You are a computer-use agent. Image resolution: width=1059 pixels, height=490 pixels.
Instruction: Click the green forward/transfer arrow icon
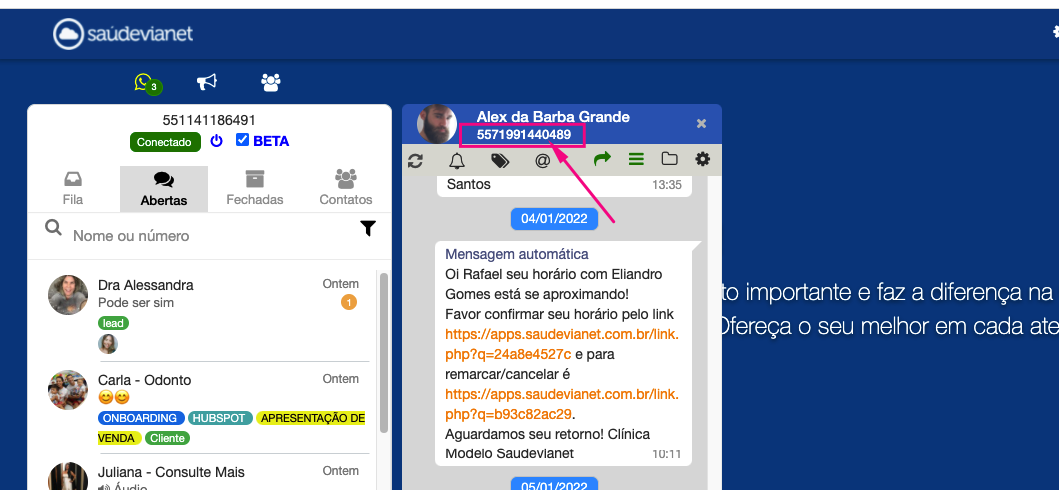tap(602, 159)
